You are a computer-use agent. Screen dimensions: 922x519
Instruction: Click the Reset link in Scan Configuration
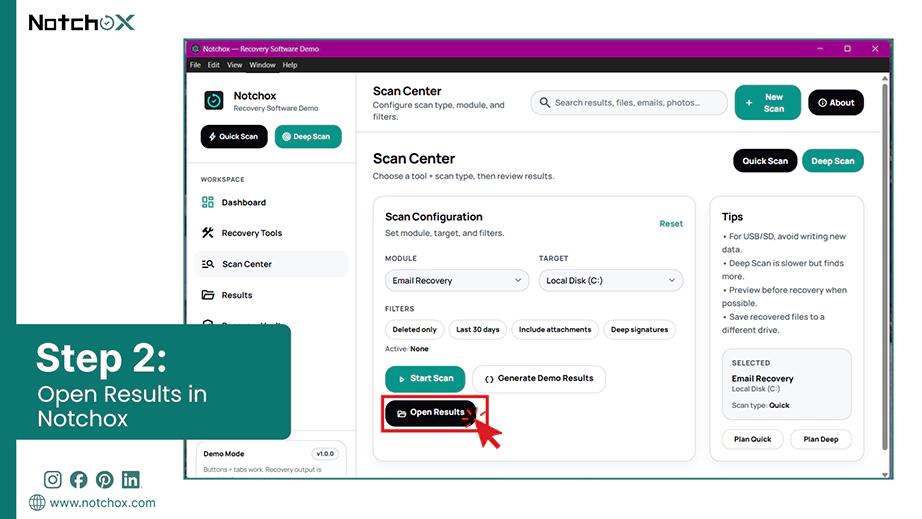tap(671, 223)
